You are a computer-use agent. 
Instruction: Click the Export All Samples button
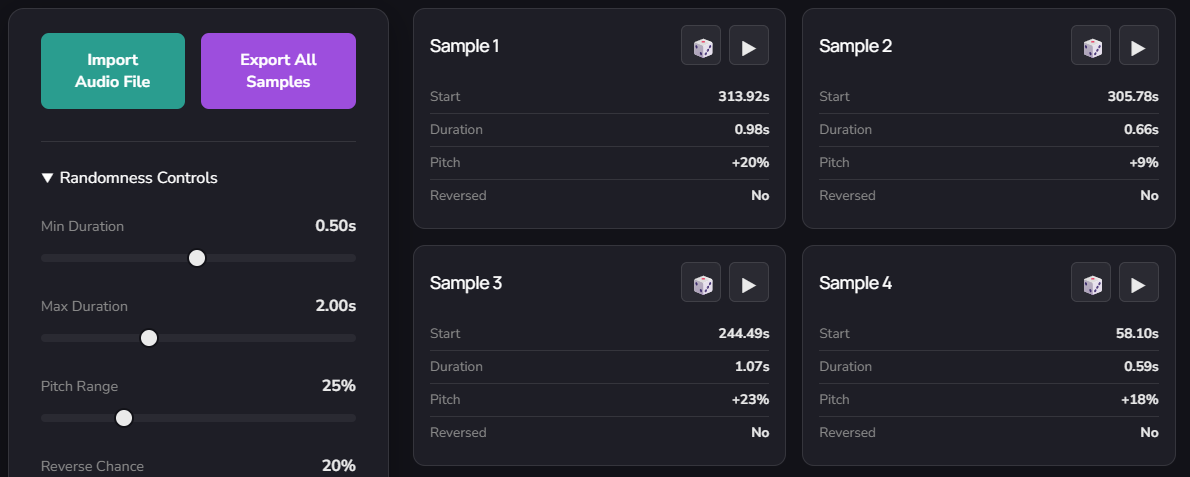coord(278,71)
